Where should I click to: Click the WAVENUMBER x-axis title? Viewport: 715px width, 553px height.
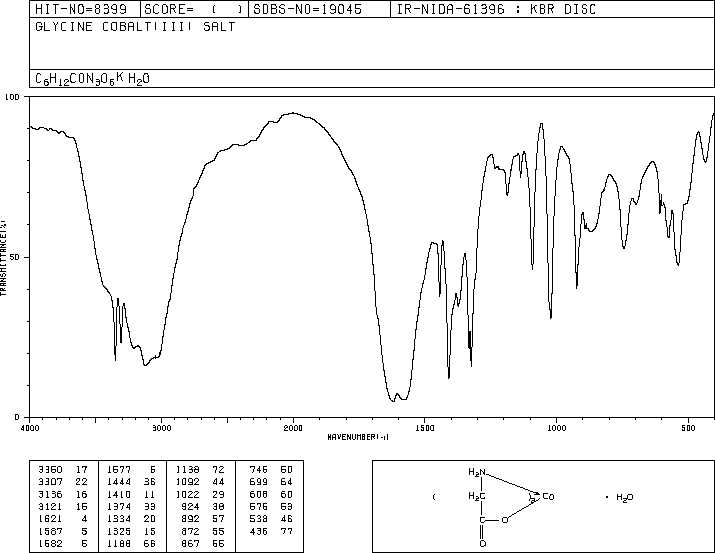pos(358,437)
